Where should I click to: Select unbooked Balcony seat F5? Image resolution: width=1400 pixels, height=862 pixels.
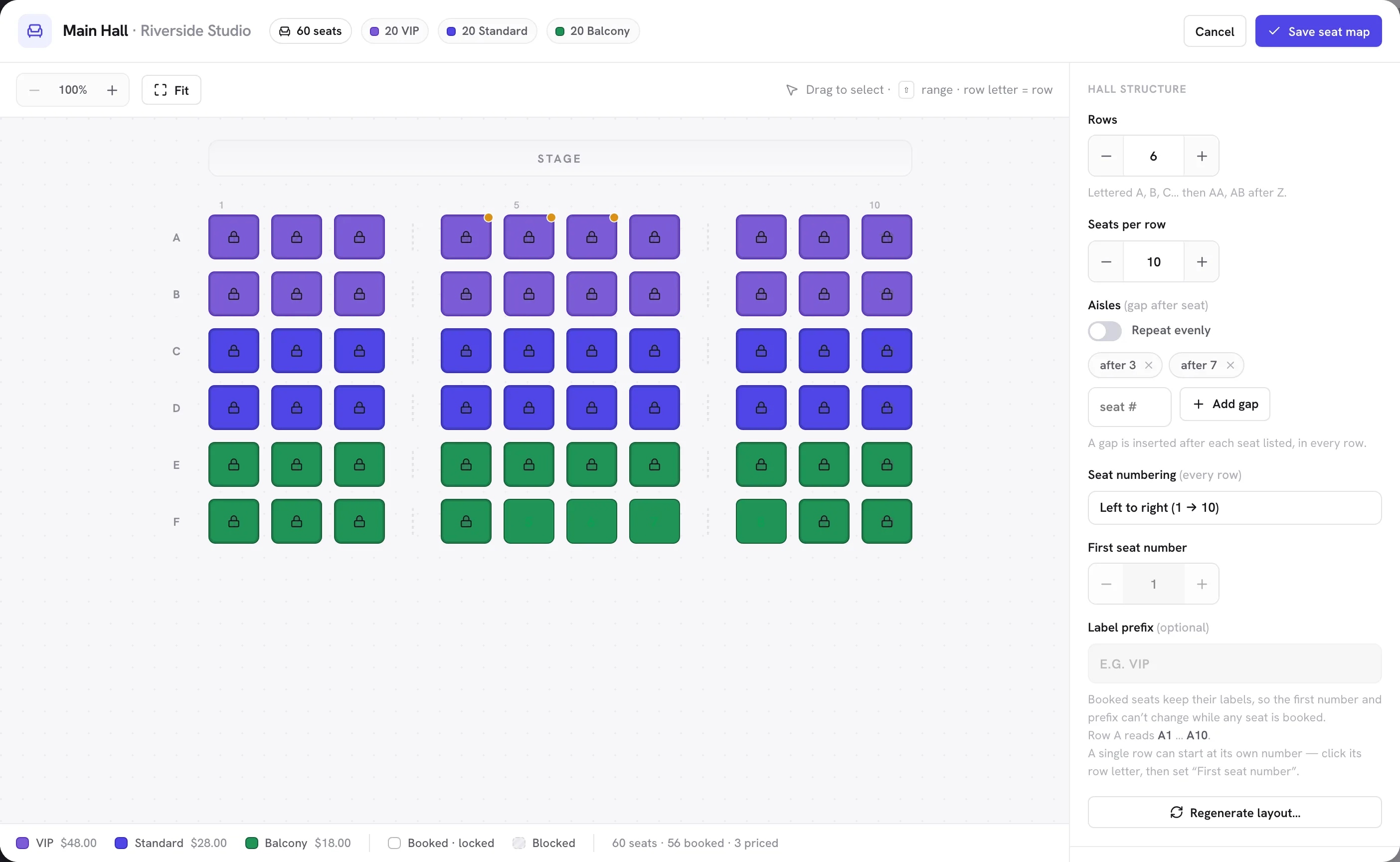click(x=529, y=522)
